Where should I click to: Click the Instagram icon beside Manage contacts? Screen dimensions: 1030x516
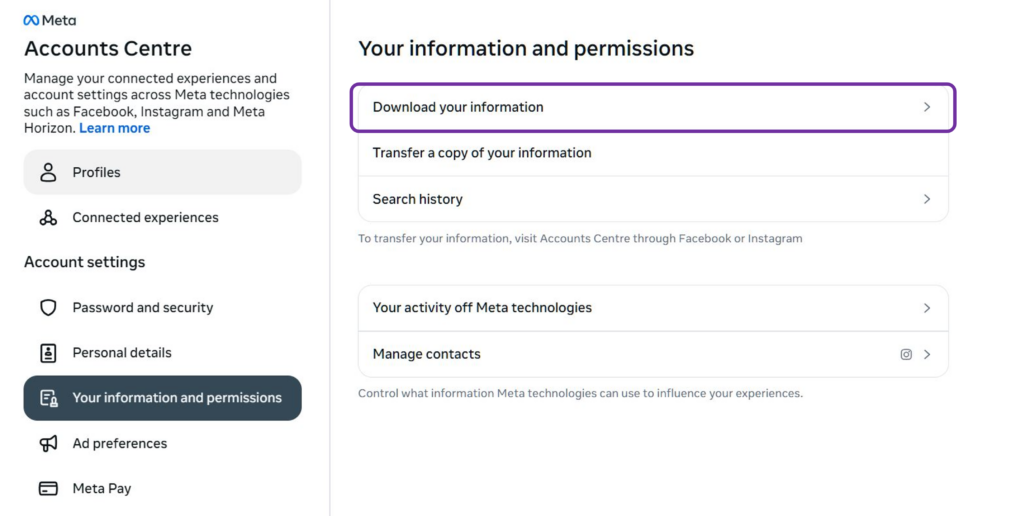click(x=906, y=354)
